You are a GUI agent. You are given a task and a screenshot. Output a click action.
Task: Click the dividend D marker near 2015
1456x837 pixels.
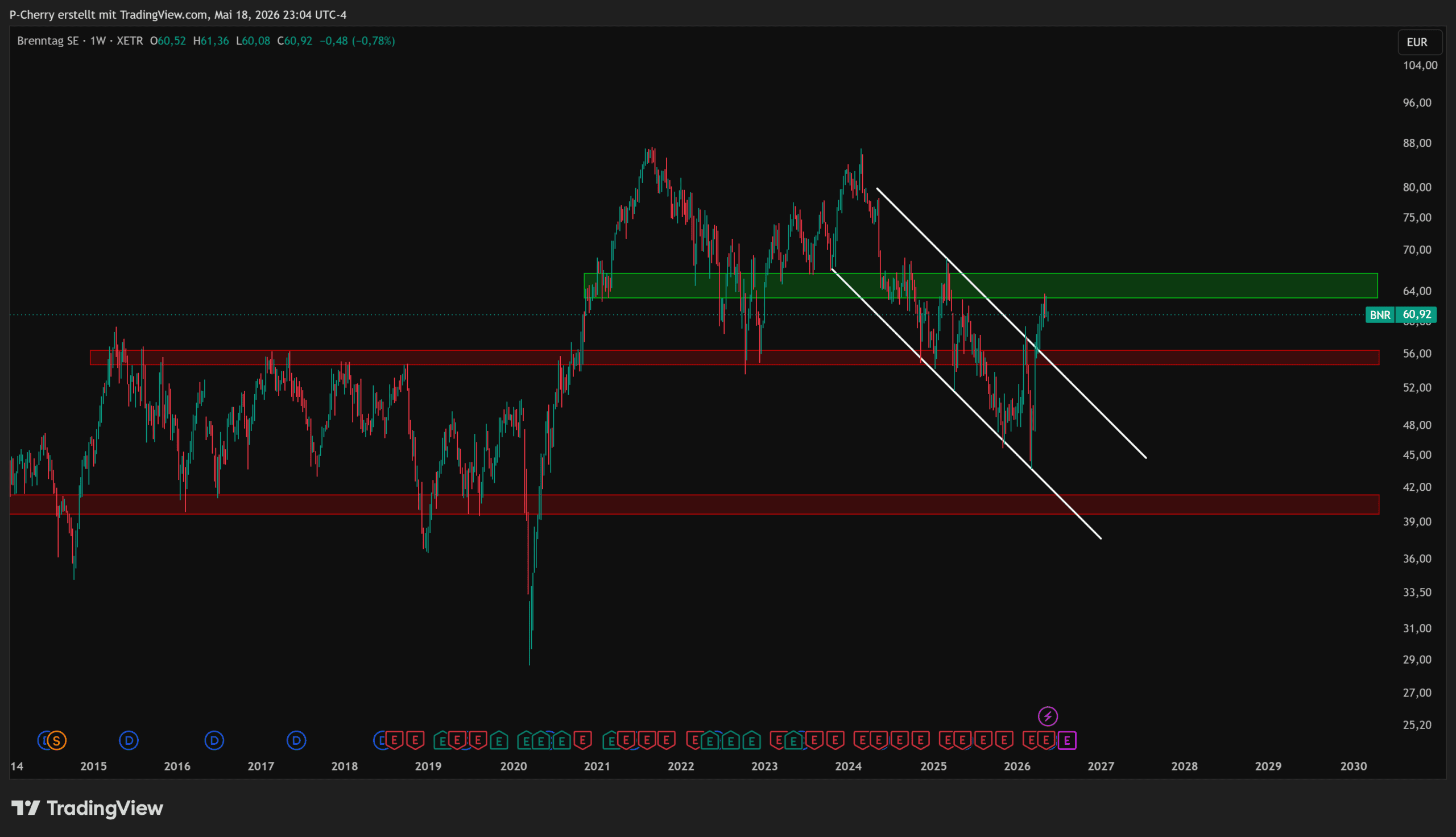tap(129, 740)
